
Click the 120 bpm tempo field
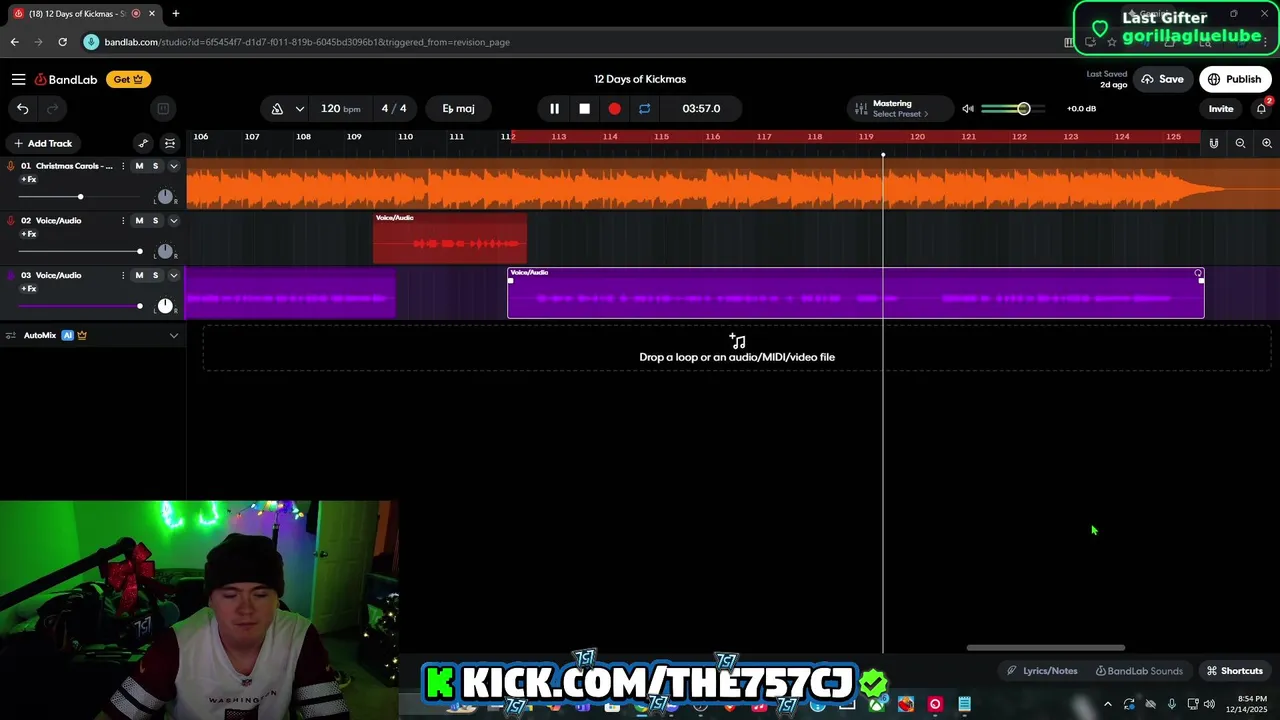click(340, 108)
